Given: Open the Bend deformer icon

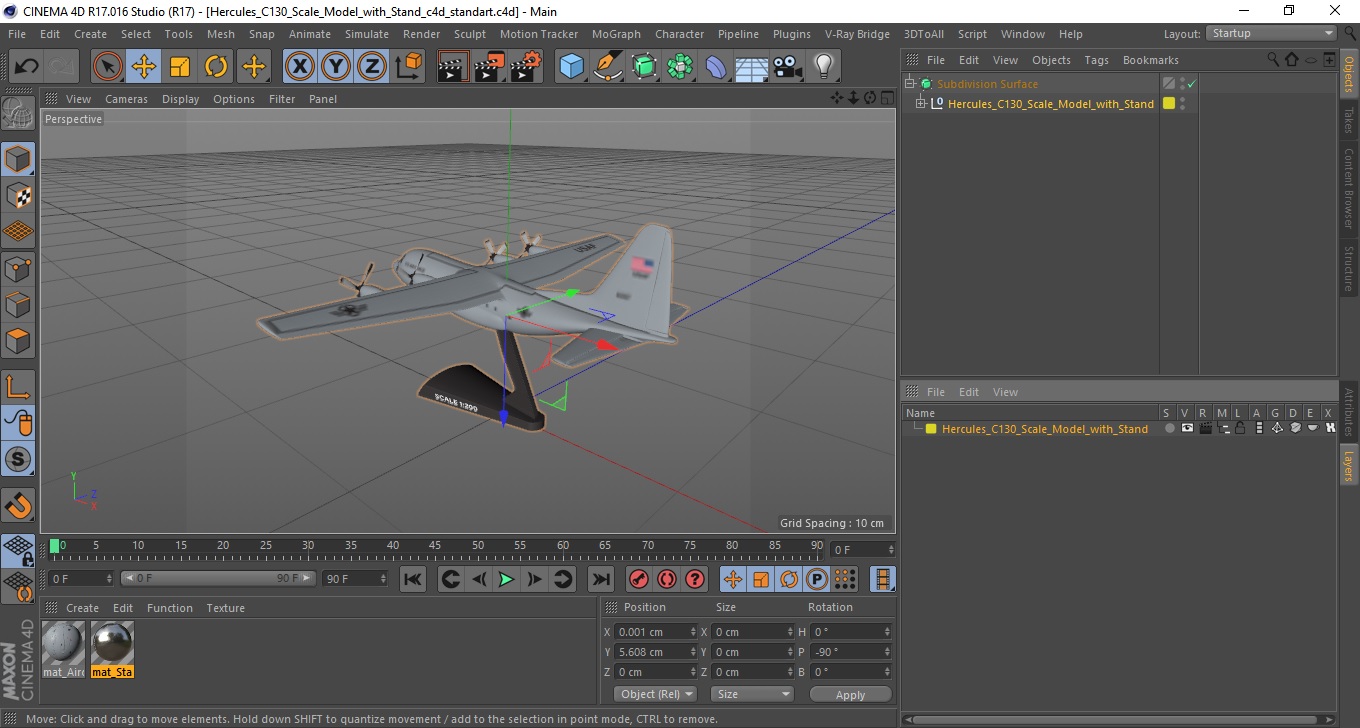Looking at the screenshot, I should [x=716, y=67].
